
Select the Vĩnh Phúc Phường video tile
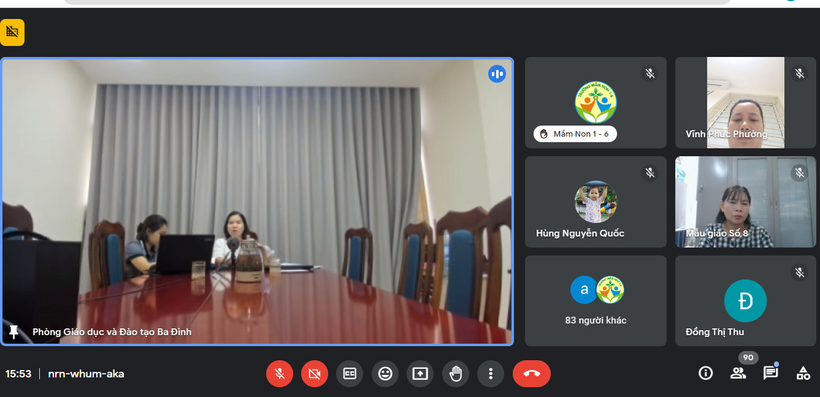click(745, 103)
